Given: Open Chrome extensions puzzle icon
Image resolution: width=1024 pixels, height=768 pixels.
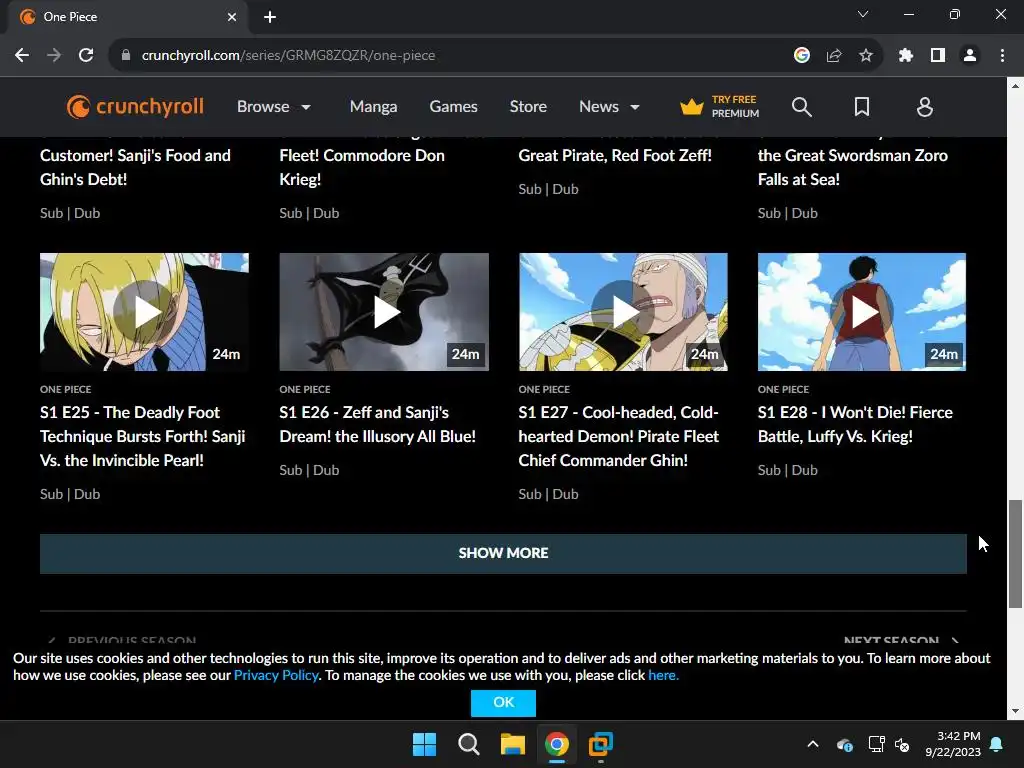Looking at the screenshot, I should (905, 56).
